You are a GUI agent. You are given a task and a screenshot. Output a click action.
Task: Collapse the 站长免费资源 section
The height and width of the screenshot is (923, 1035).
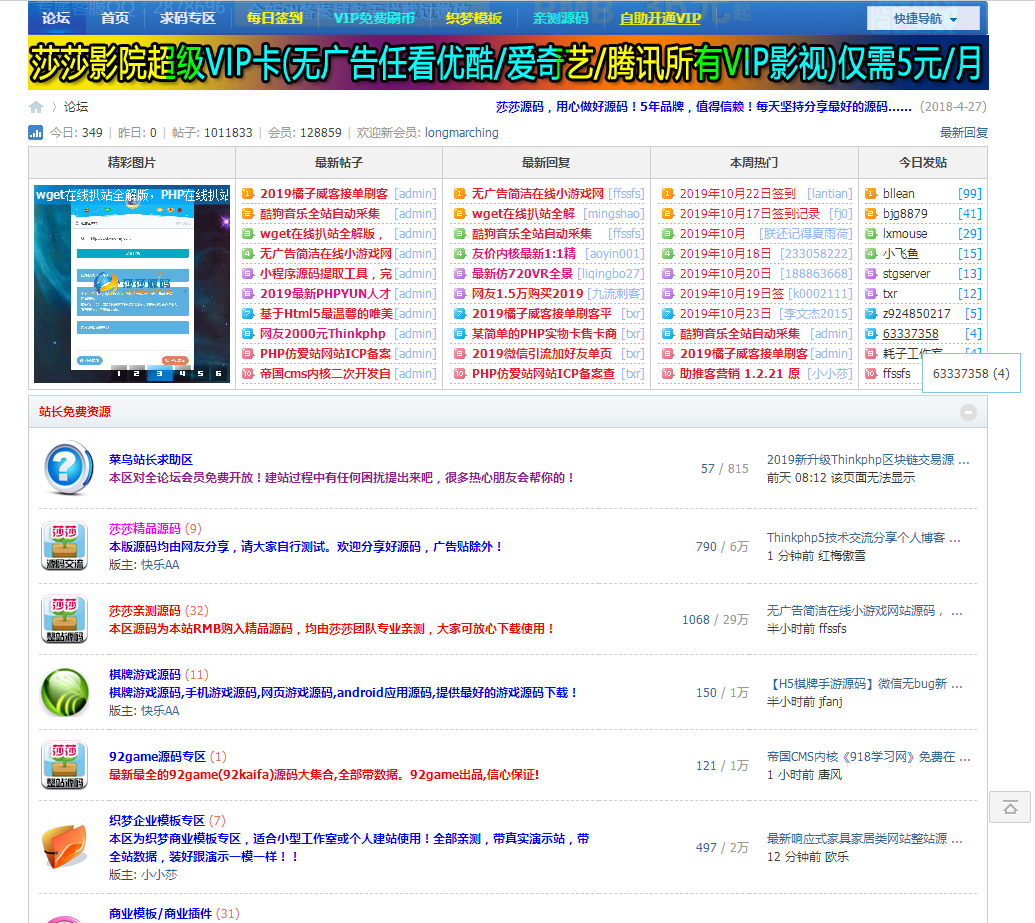pos(968,412)
